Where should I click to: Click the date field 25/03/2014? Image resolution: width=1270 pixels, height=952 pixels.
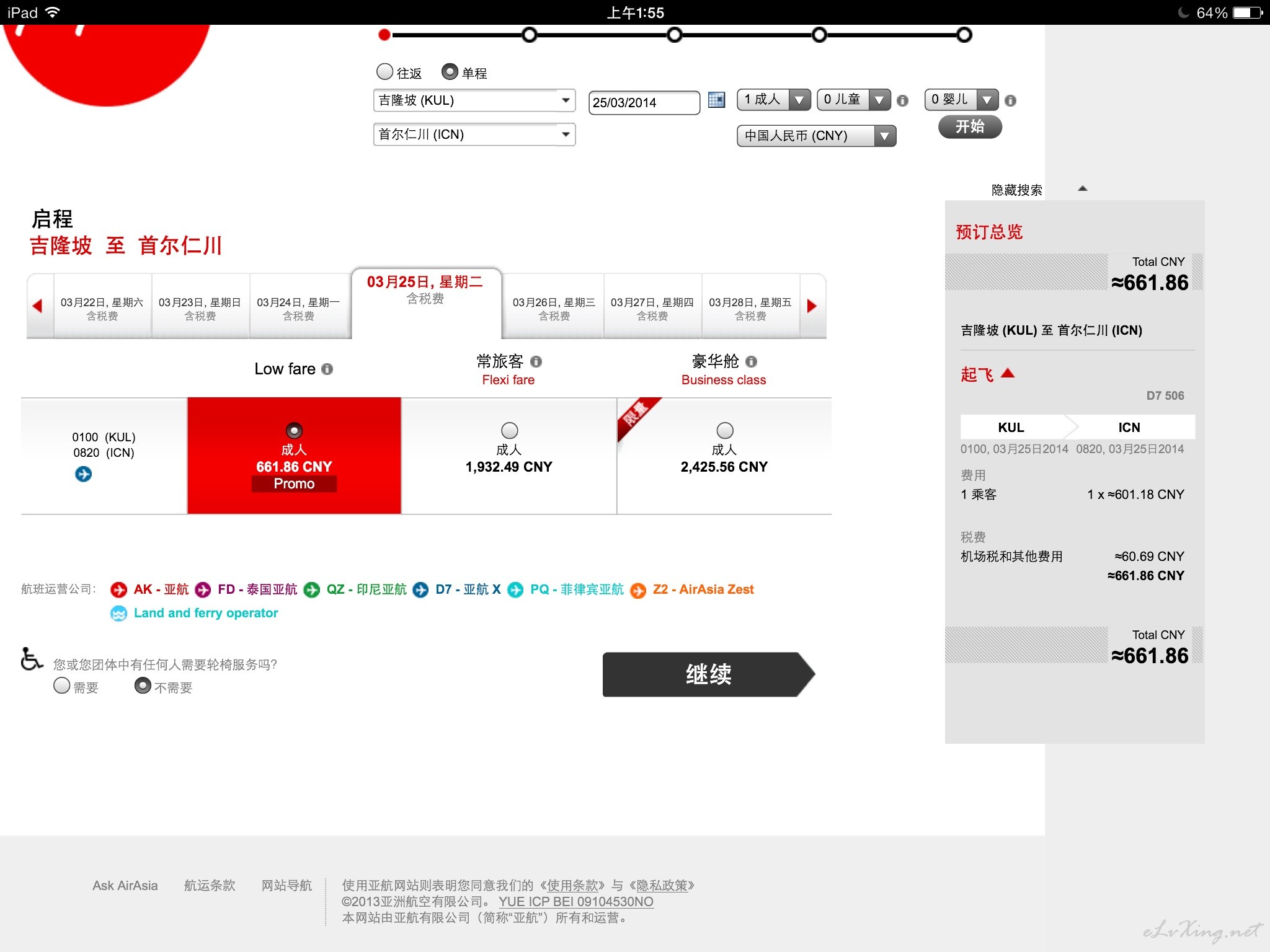pyautogui.click(x=644, y=102)
